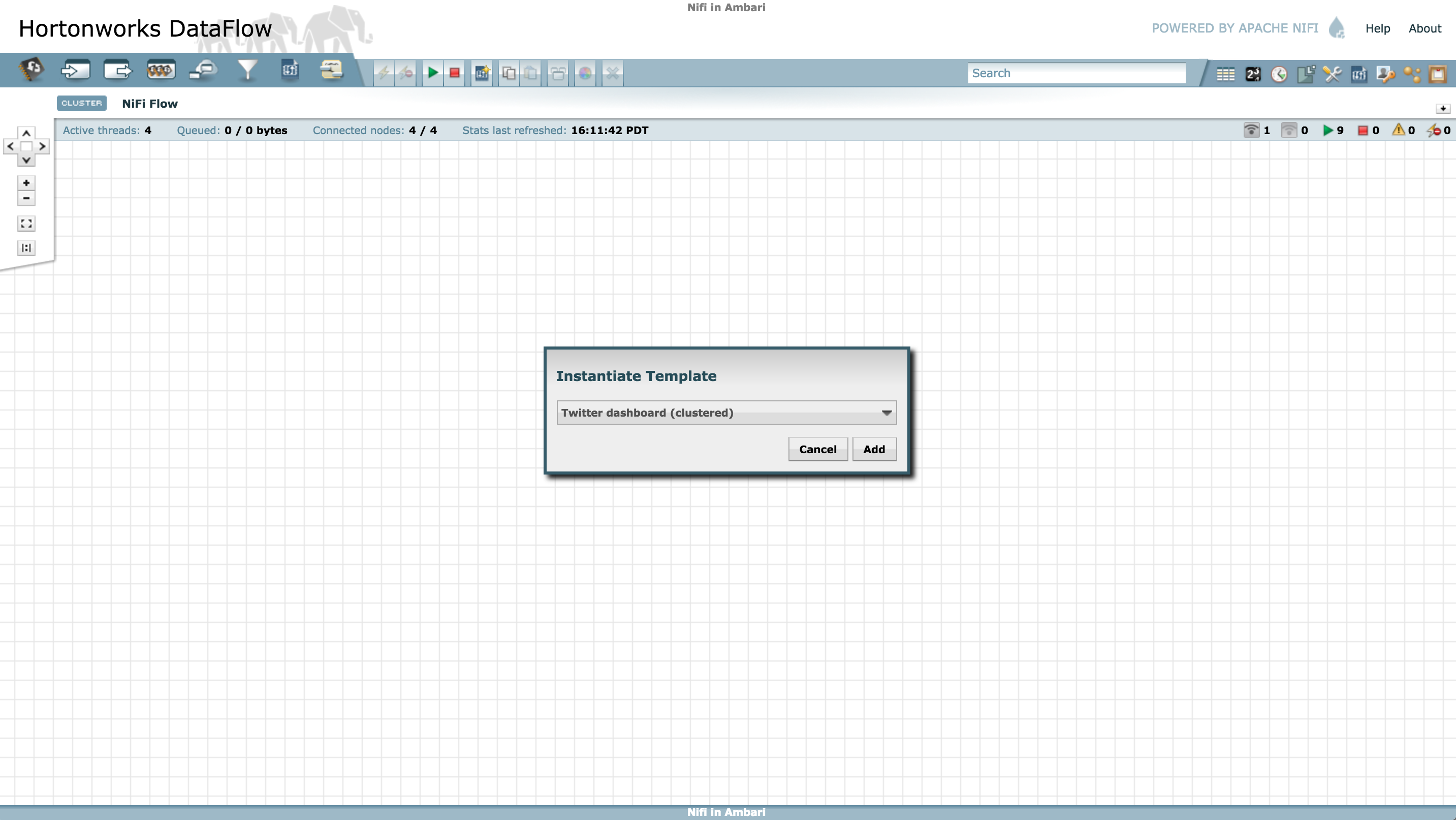Click the dropdown arrow in Instantiate Template
The width and height of the screenshot is (1456, 820).
point(887,413)
